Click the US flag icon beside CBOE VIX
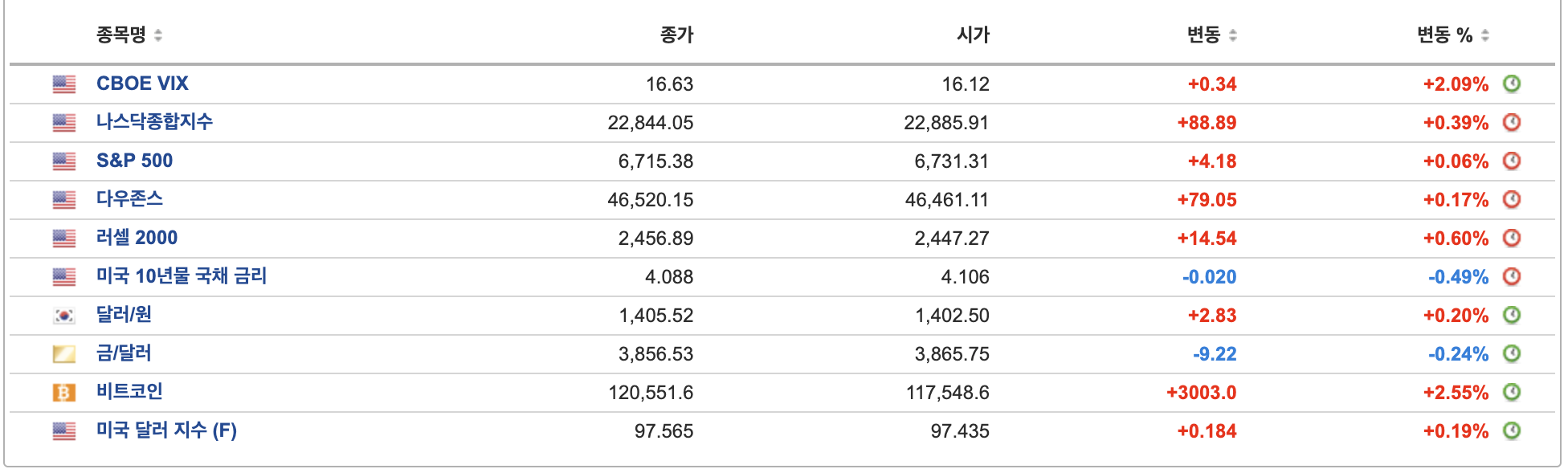 point(67,83)
